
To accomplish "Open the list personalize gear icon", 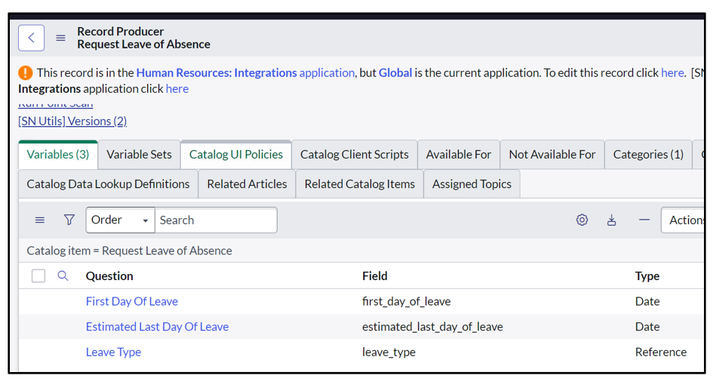I will 582,220.
